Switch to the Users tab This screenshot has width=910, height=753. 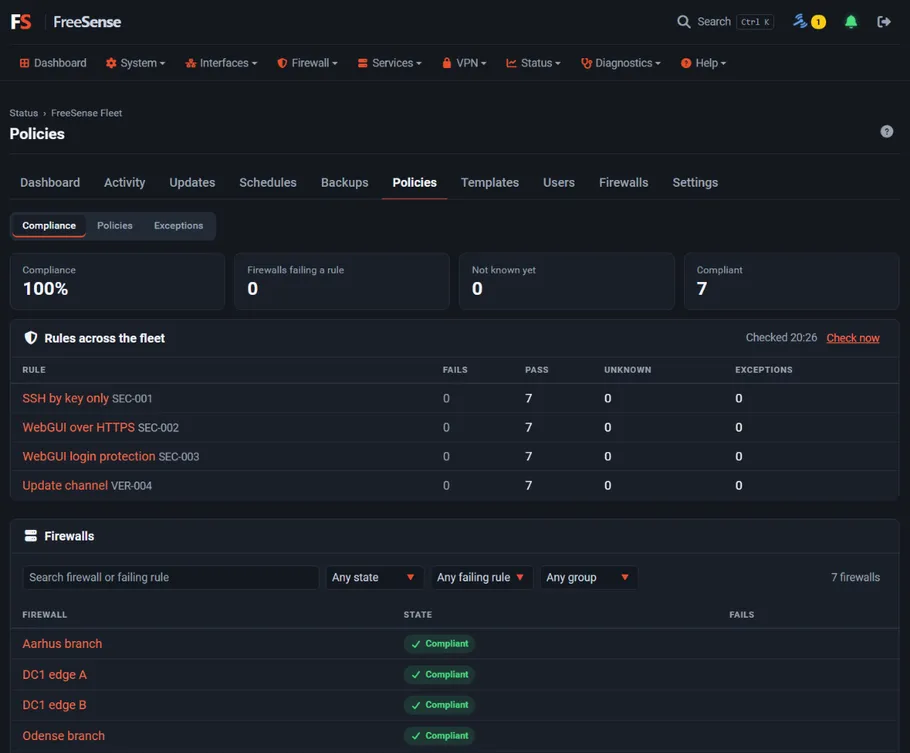click(559, 182)
